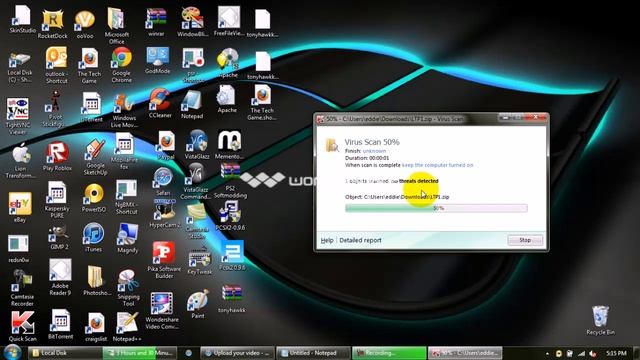This screenshot has width=640, height=360.
Task: Open the GodMode desktop icon
Action: click(158, 60)
